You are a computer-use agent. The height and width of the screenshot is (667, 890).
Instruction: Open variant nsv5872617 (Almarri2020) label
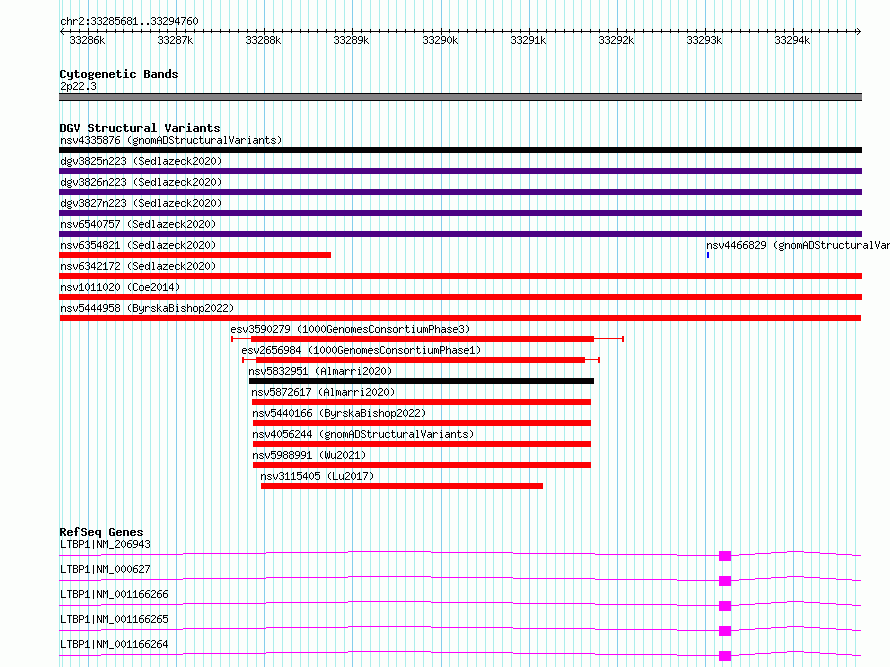pos(323,392)
